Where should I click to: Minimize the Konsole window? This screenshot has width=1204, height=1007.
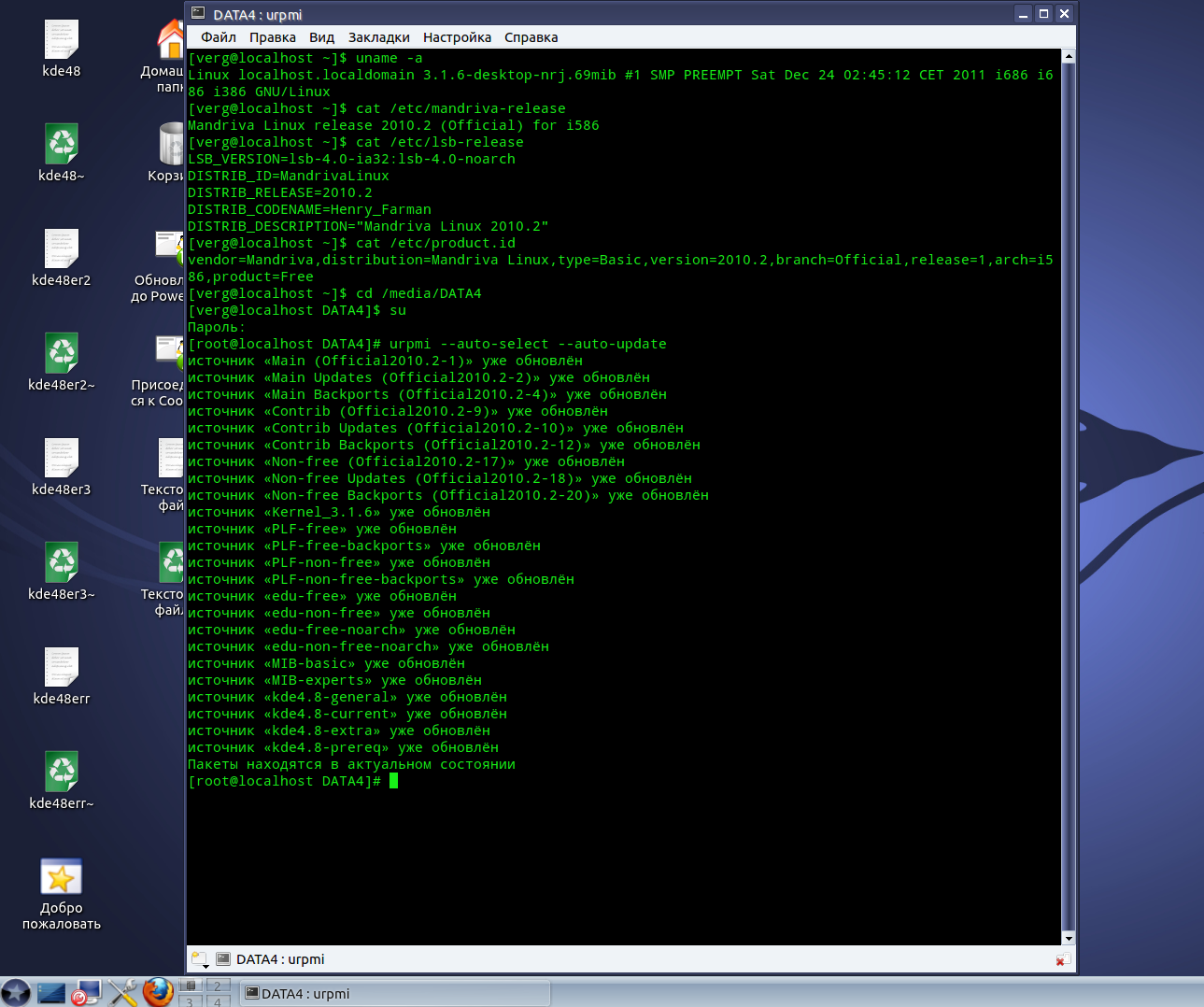pos(1023,13)
